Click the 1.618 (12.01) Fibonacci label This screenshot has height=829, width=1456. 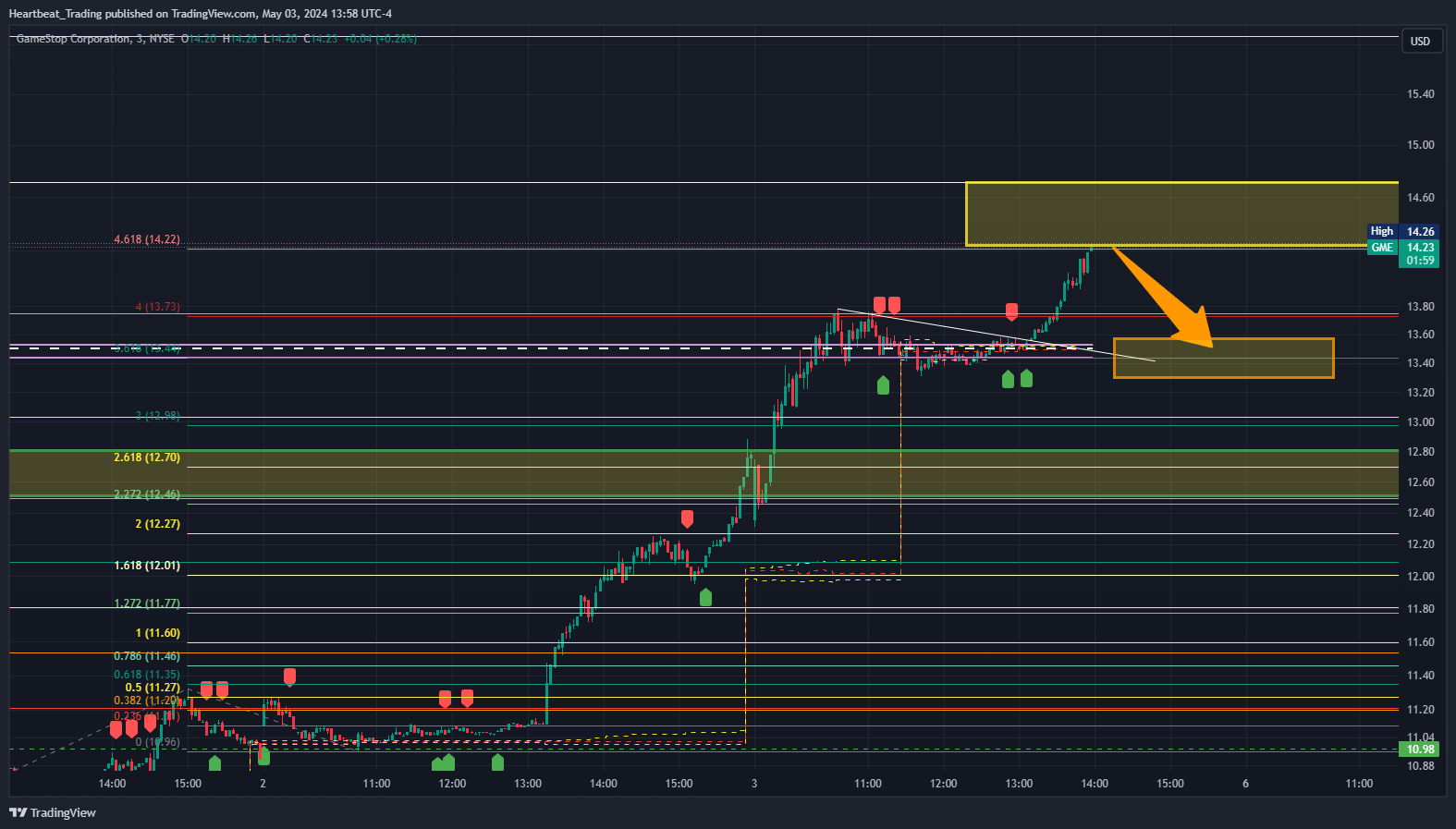[x=147, y=566]
